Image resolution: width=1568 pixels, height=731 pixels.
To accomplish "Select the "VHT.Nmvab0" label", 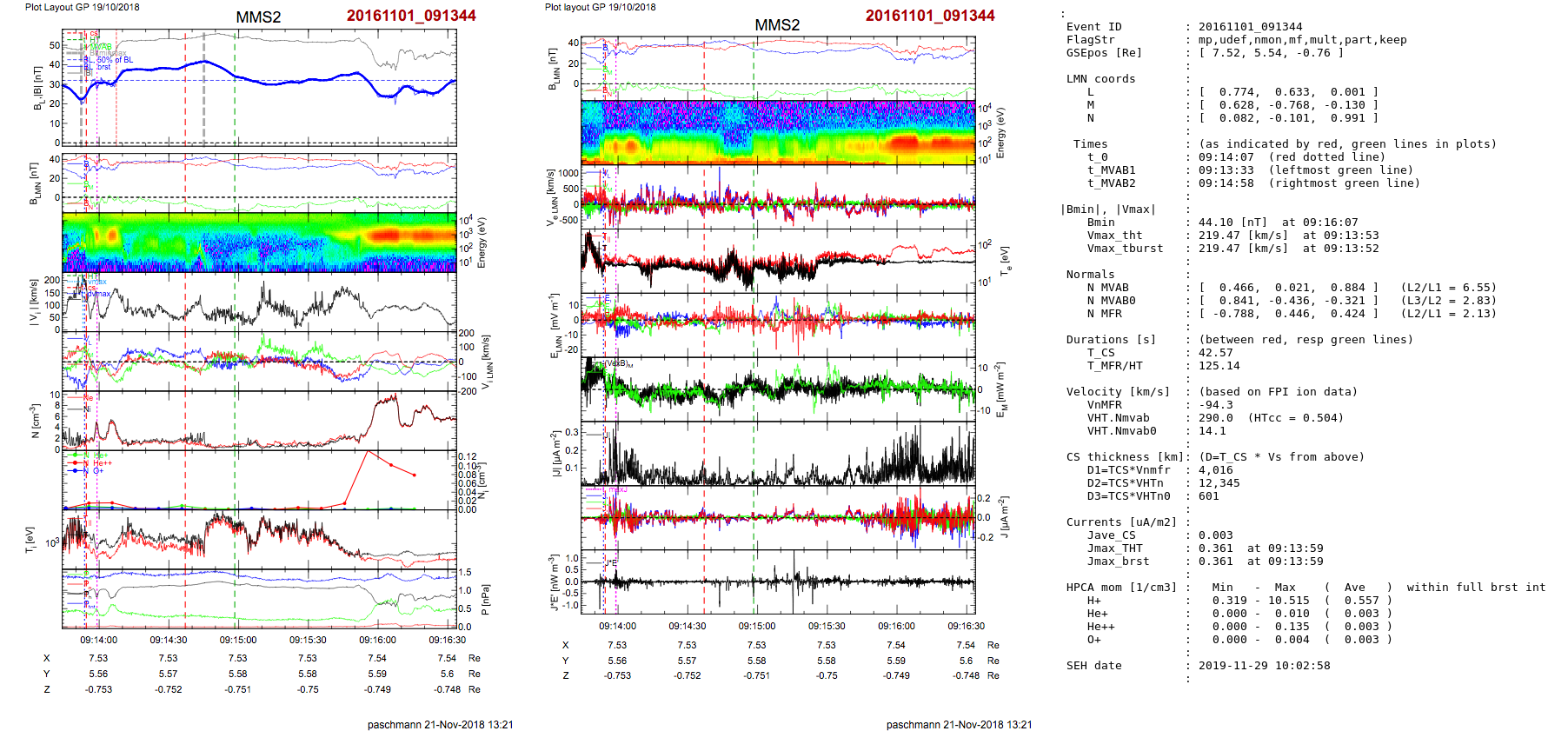I will 1122,431.
